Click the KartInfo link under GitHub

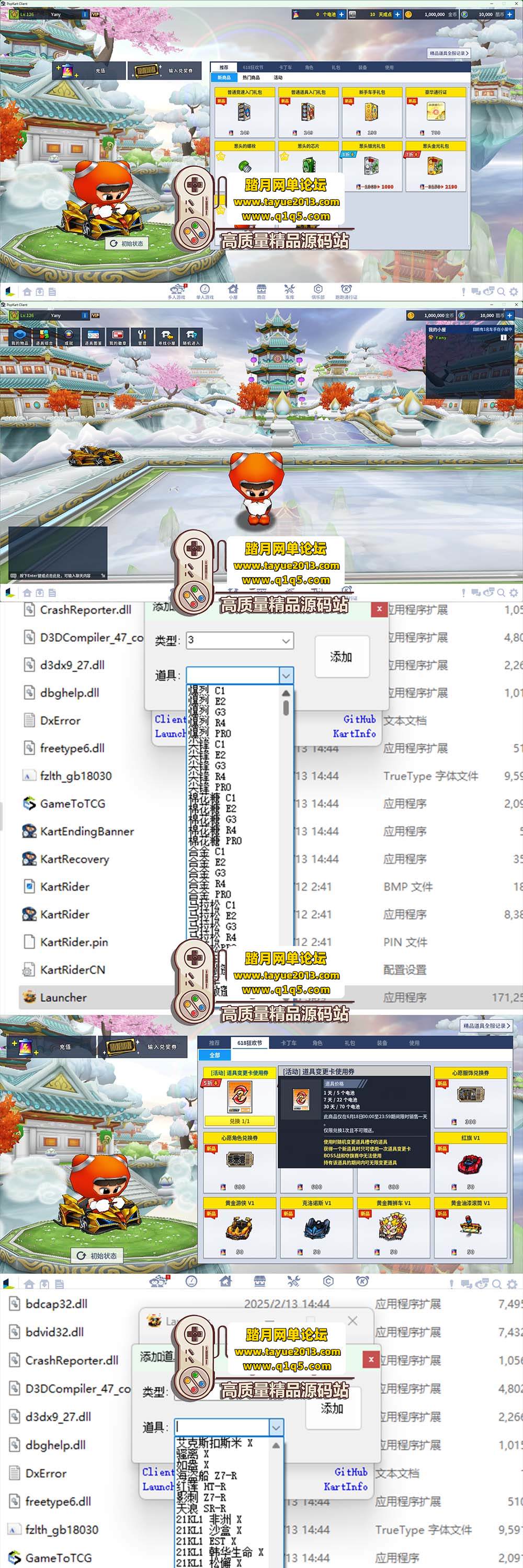pos(354,733)
